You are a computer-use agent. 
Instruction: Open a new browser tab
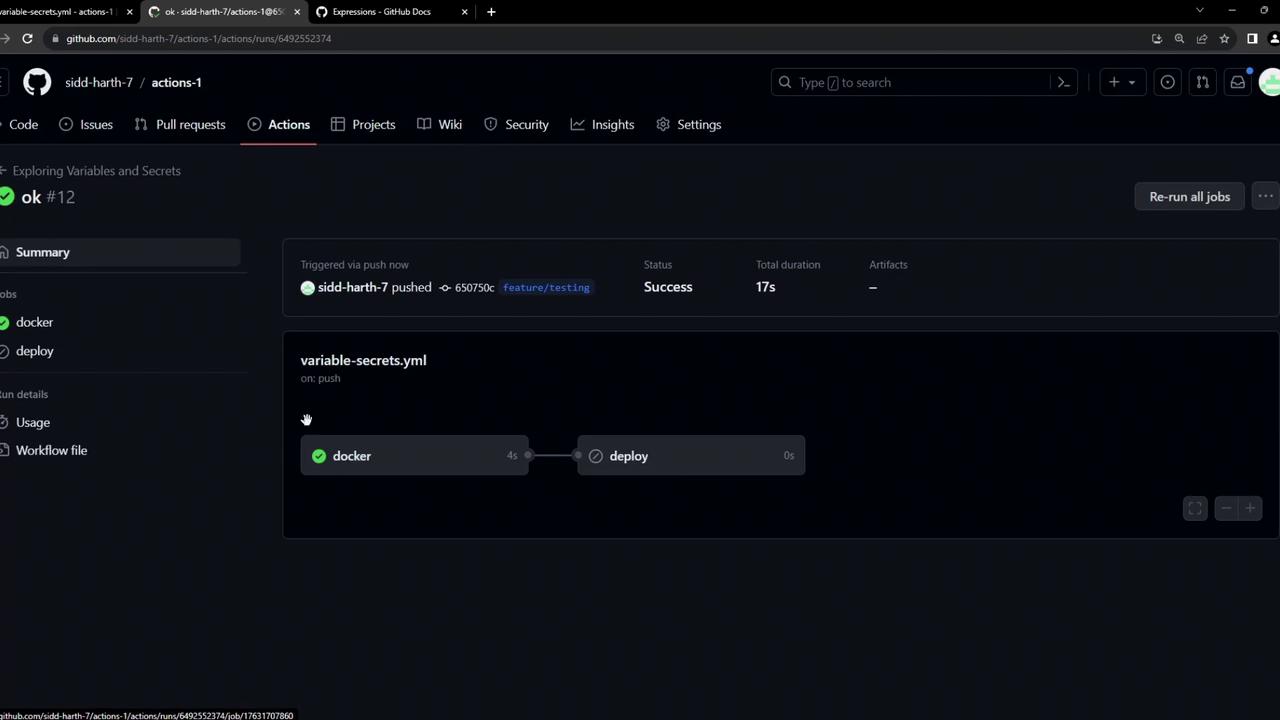491,12
